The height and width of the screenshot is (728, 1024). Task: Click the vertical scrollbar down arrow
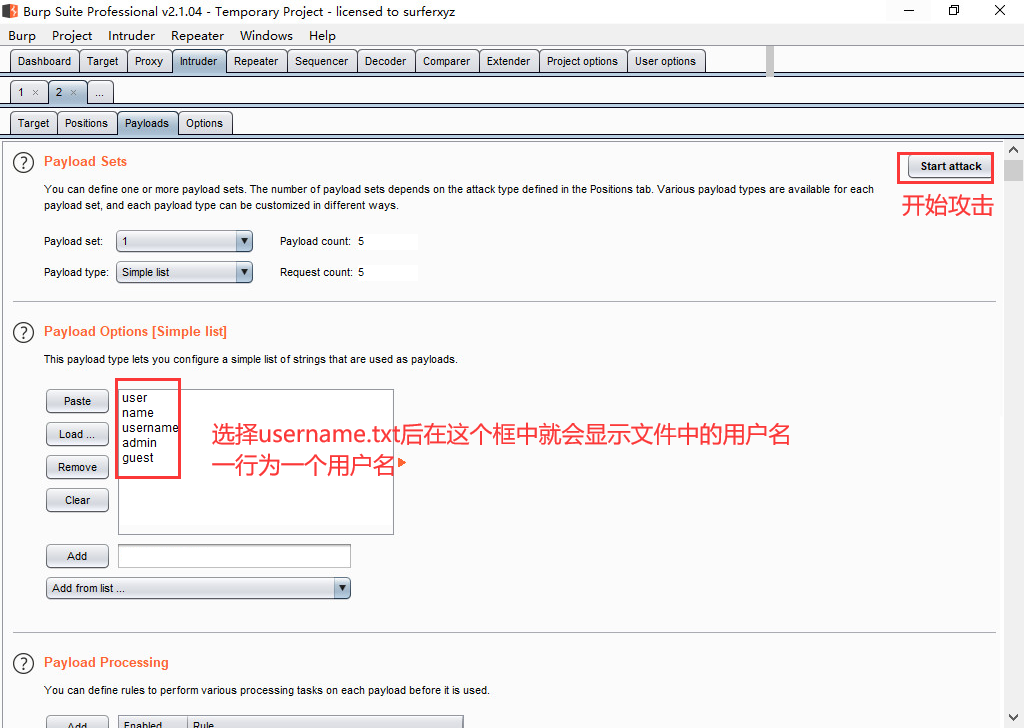tap(1013, 718)
